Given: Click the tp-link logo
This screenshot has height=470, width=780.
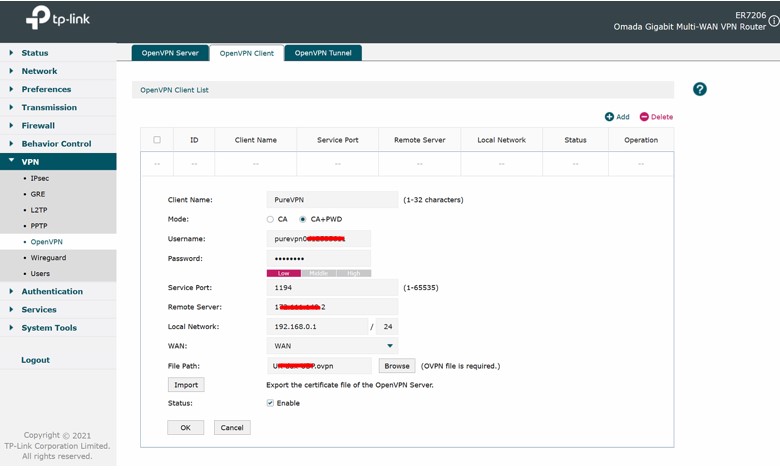Looking at the screenshot, I should tap(58, 18).
